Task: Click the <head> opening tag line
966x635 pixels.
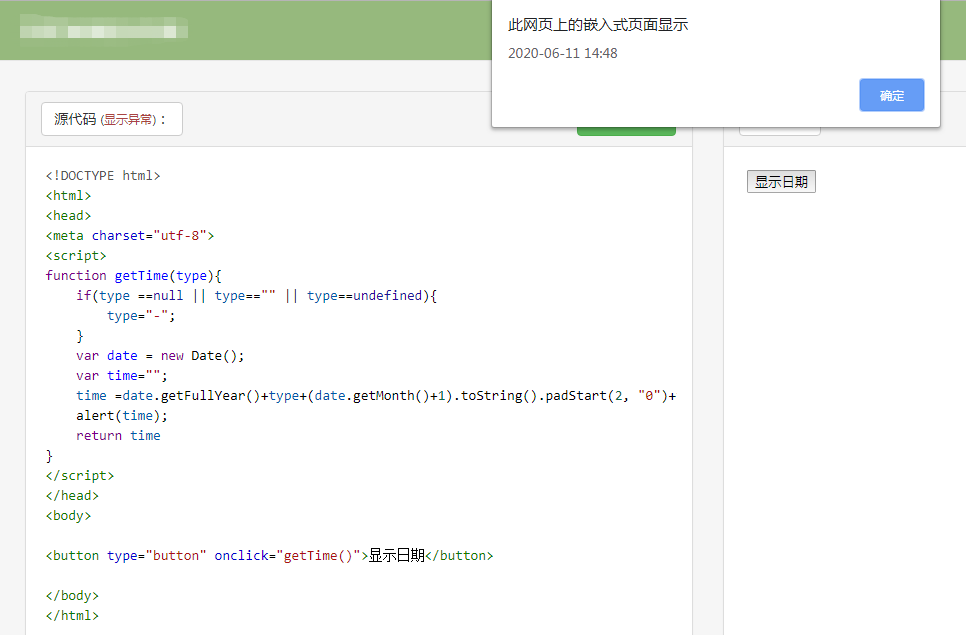Action: (68, 216)
